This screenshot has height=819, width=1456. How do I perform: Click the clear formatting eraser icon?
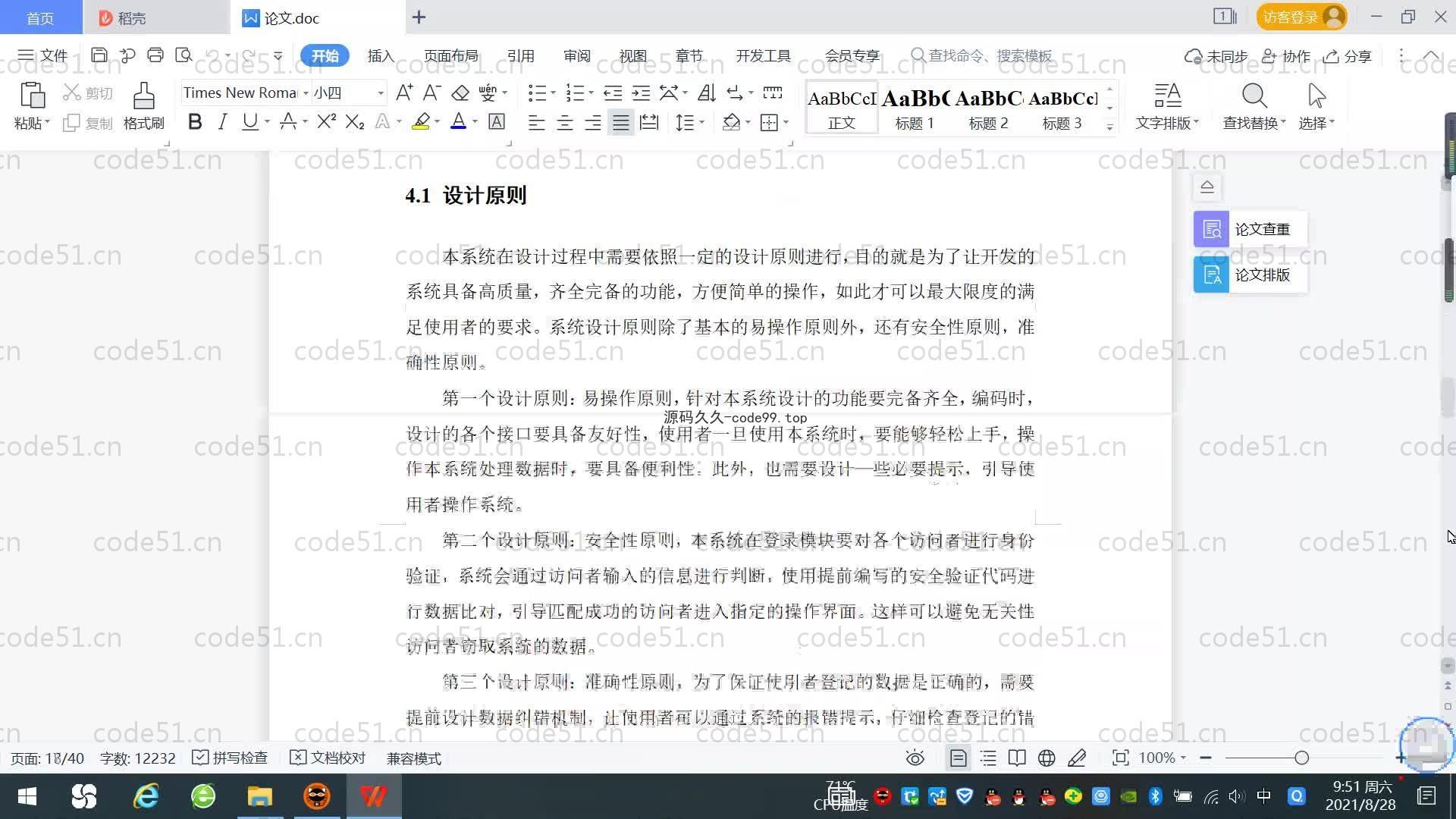[x=460, y=93]
